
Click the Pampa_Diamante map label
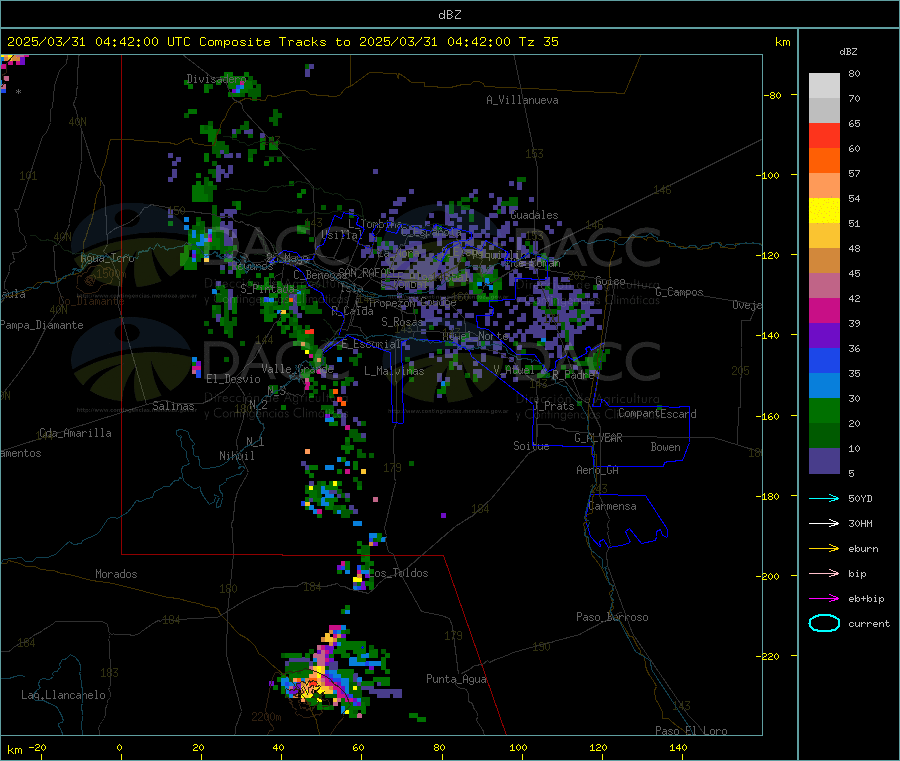click(42, 325)
